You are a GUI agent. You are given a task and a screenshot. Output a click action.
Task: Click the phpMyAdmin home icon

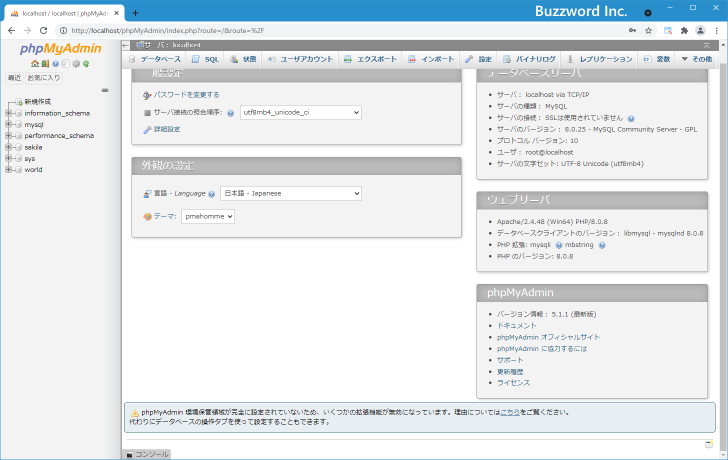coord(35,64)
